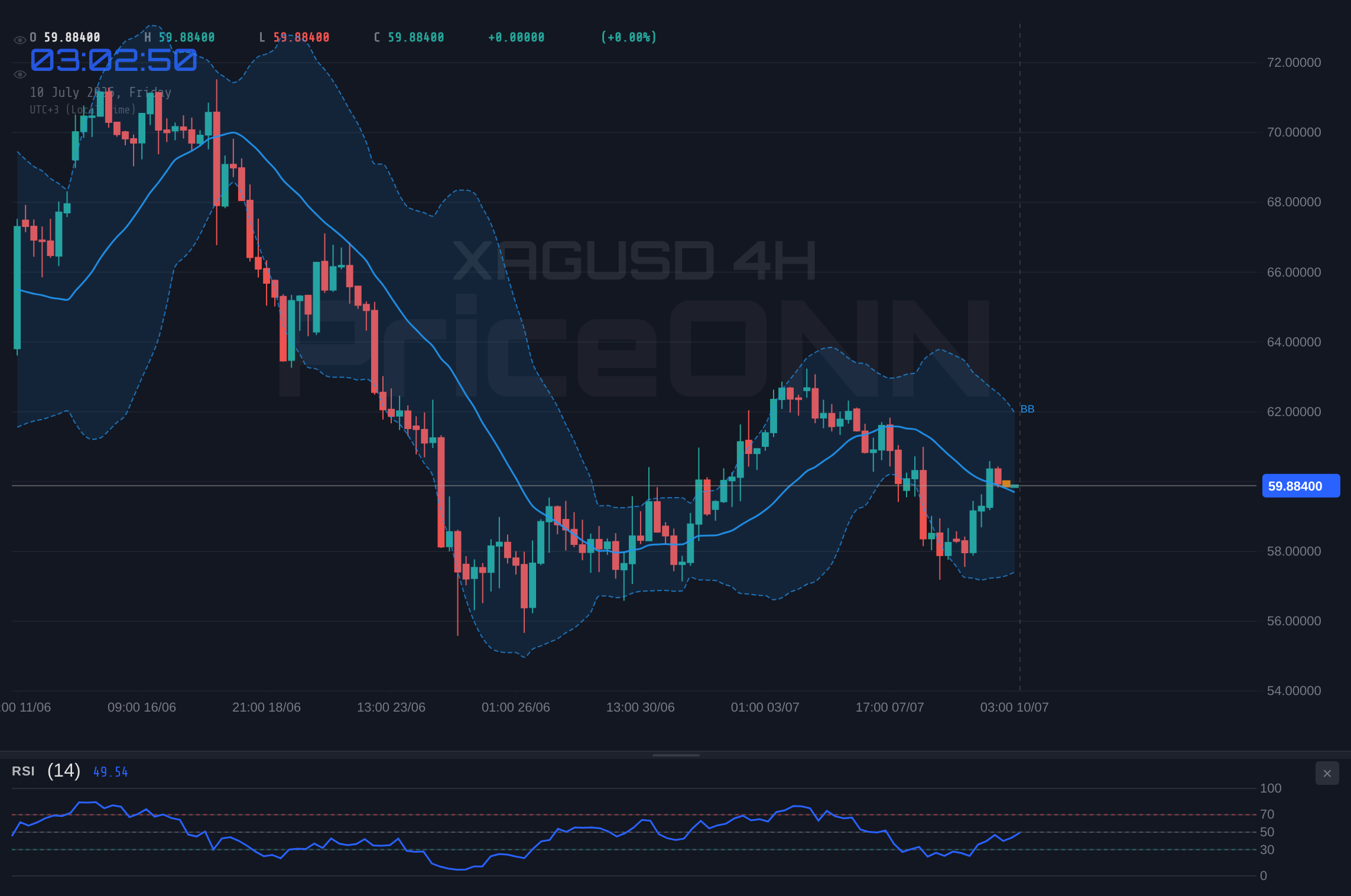Click the BB Bollinger Bands label
The image size is (1351, 896).
pos(1027,409)
